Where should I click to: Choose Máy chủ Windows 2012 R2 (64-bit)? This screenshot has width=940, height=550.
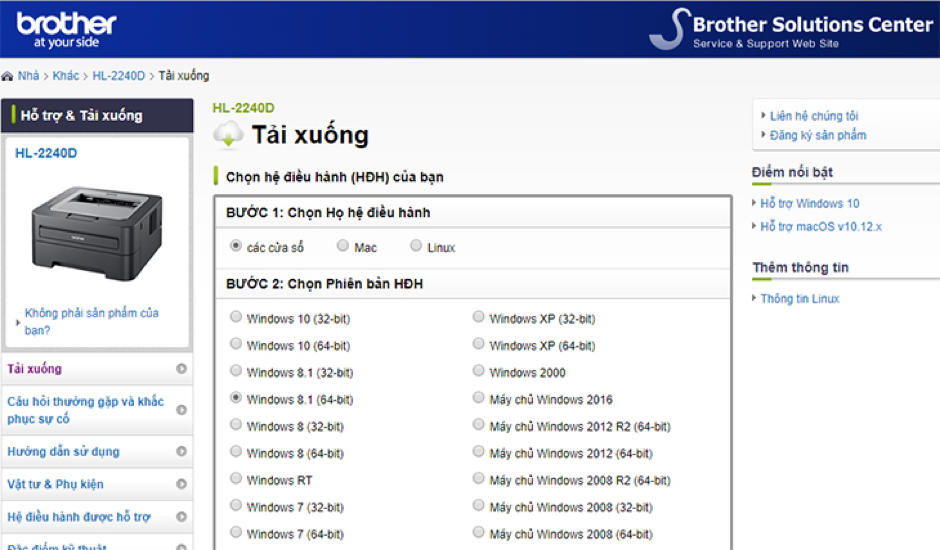click(x=478, y=425)
